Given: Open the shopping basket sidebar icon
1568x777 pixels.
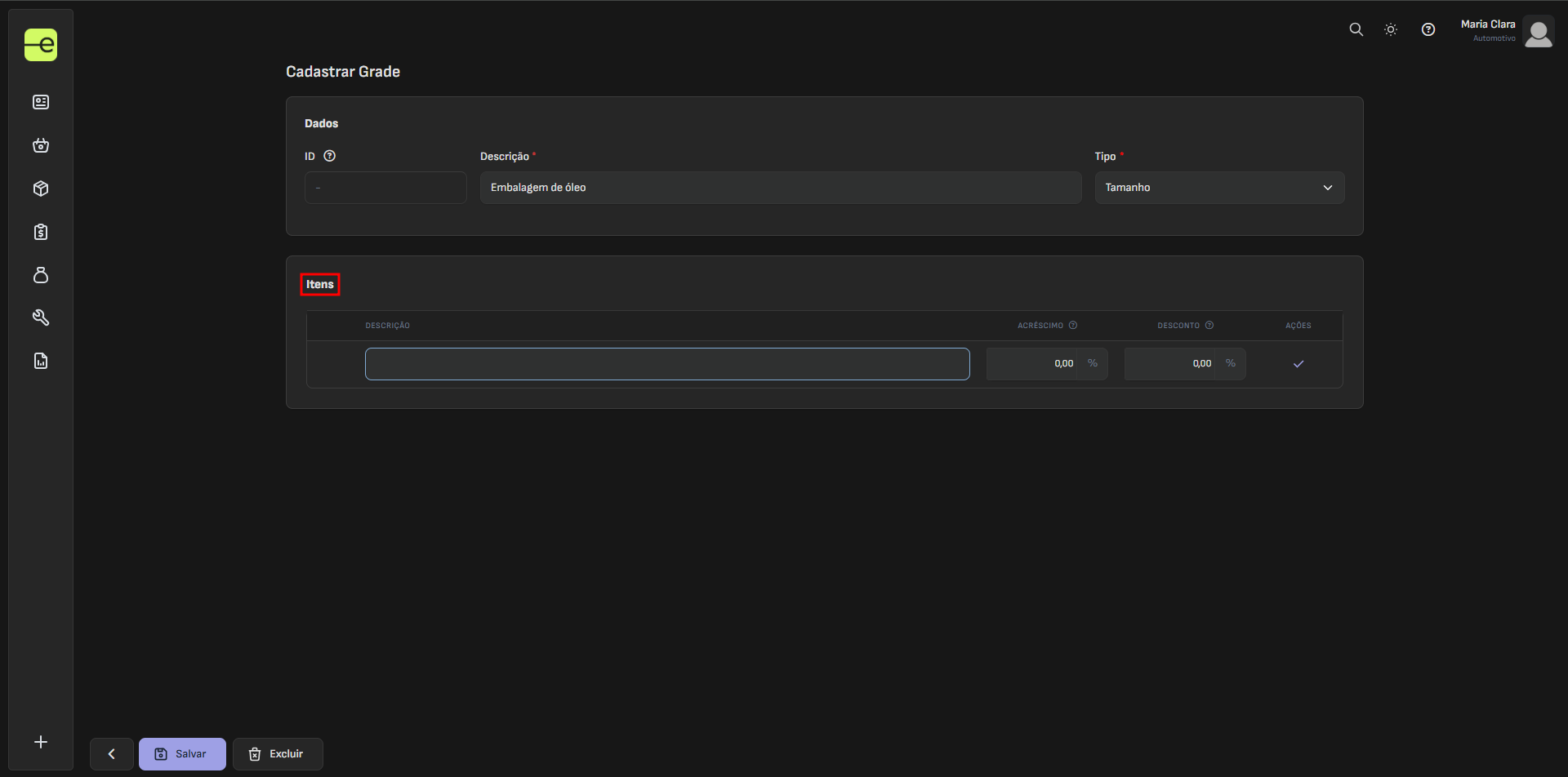Looking at the screenshot, I should [41, 145].
